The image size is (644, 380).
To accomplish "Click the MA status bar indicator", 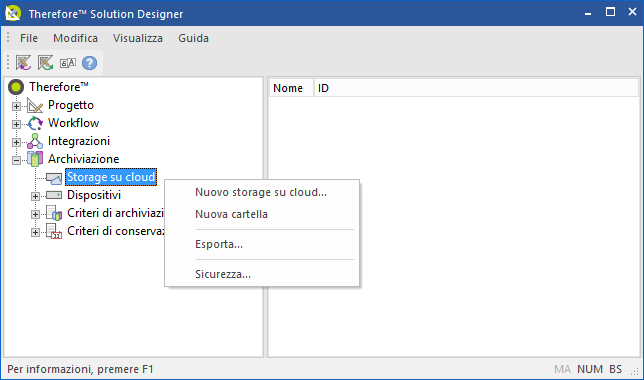I will coord(562,369).
